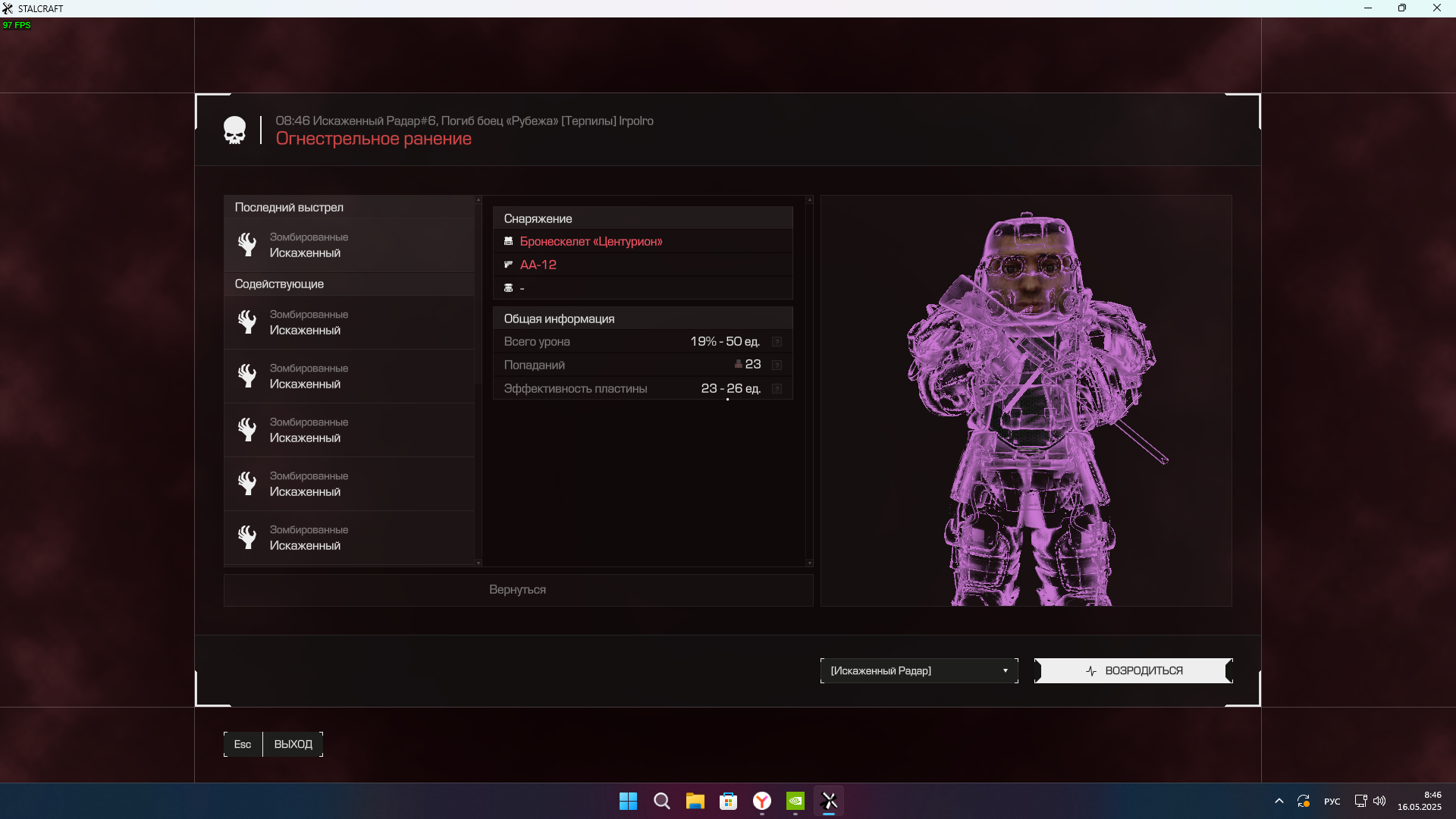Click the 23 - 26 ед. plate value

point(730,389)
